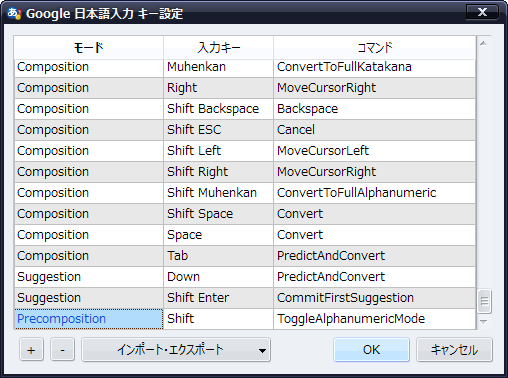The height and width of the screenshot is (378, 508).
Task: Select the ConvertToFullAlphanumeric command cell
Action: [375, 193]
